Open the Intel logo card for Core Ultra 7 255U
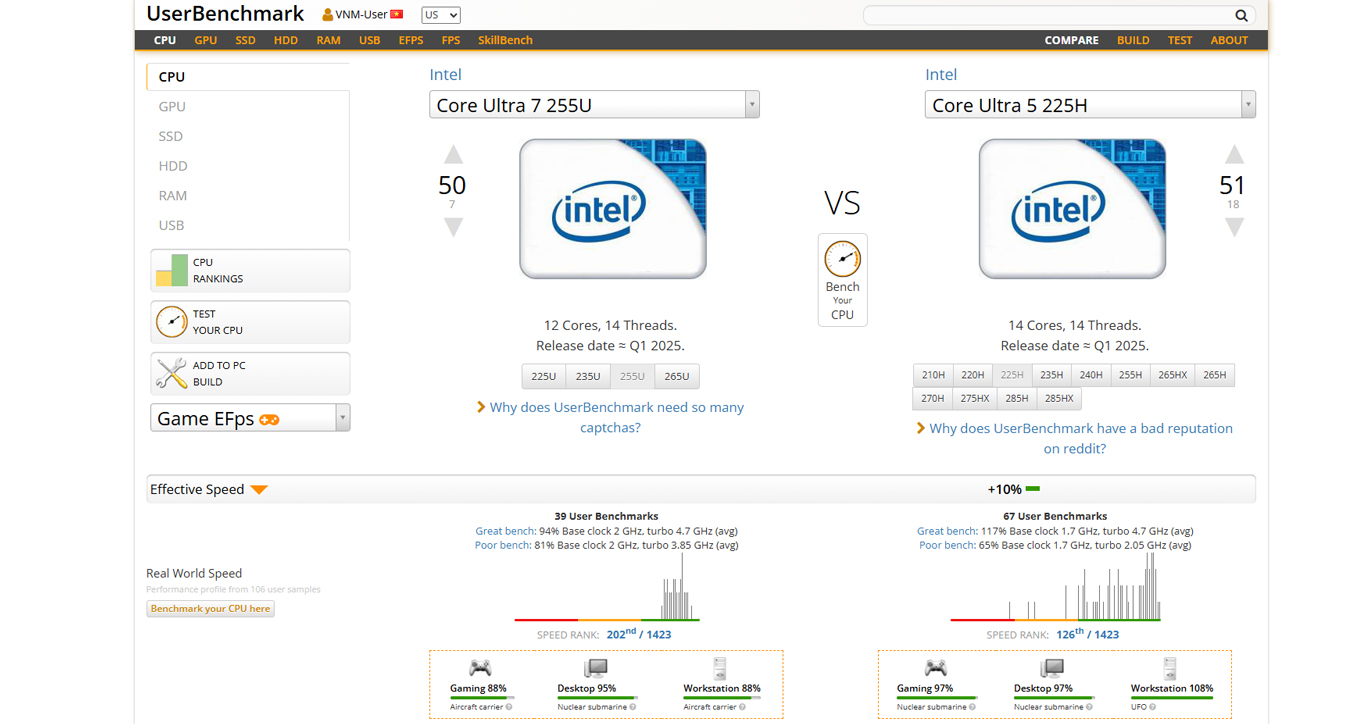 [612, 208]
